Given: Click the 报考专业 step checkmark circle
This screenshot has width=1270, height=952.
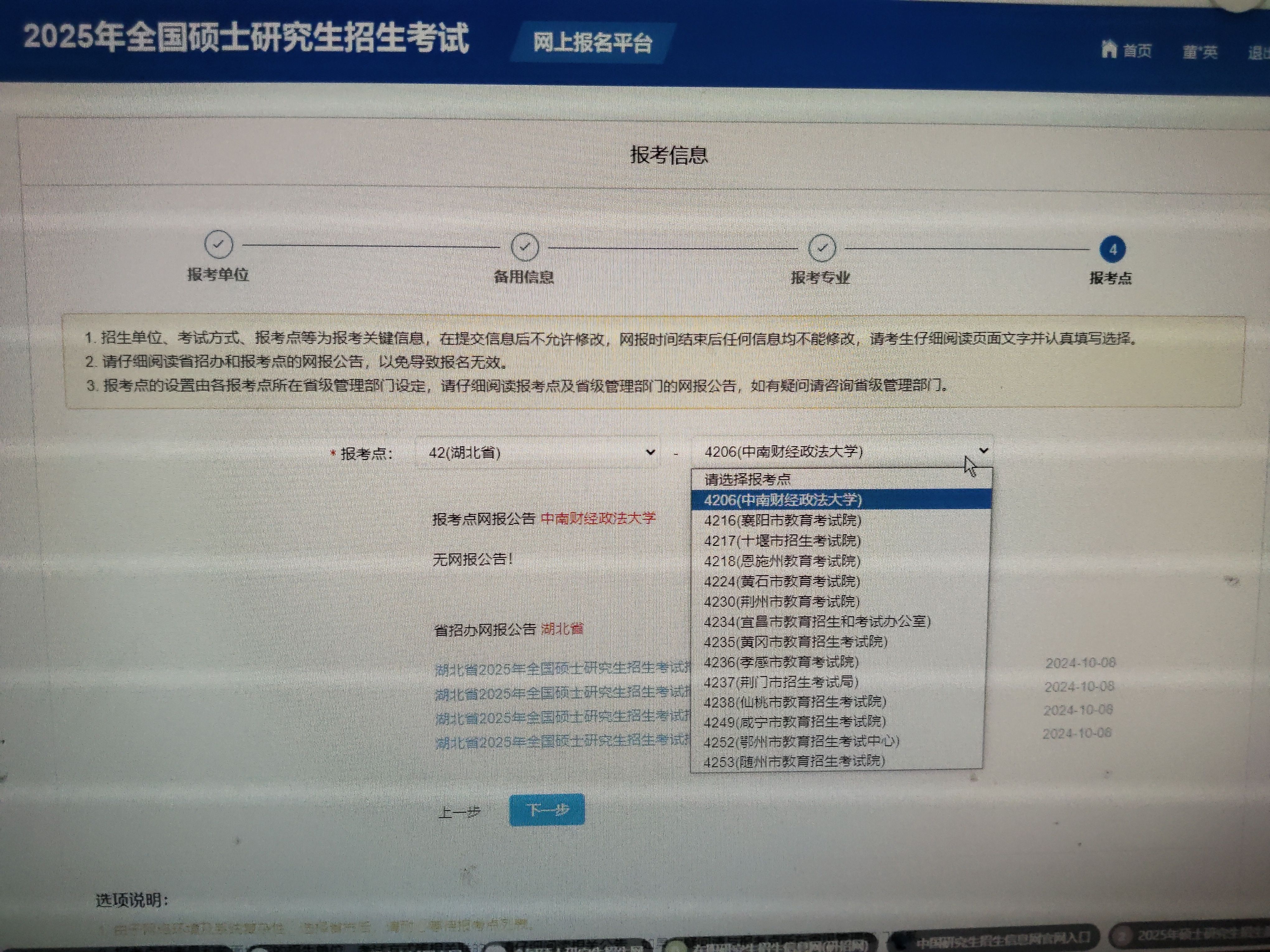Looking at the screenshot, I should (821, 248).
